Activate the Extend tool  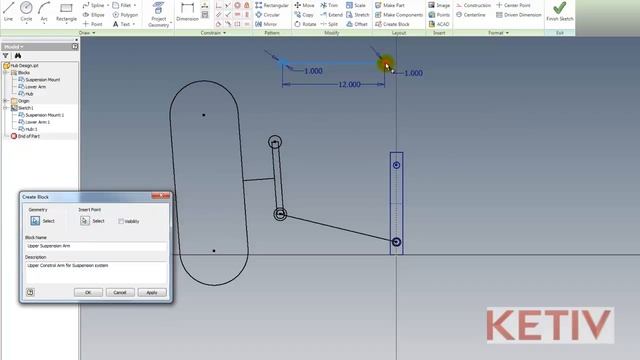pyautogui.click(x=331, y=15)
